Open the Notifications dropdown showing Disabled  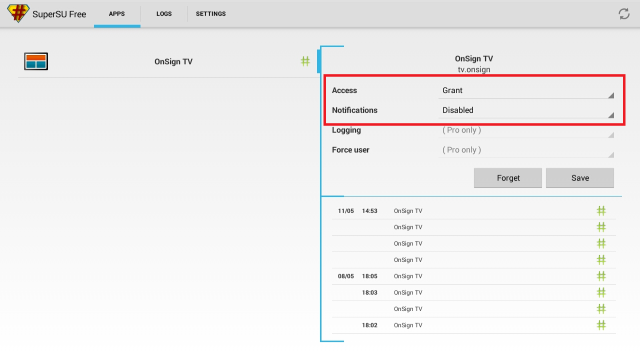point(527,111)
